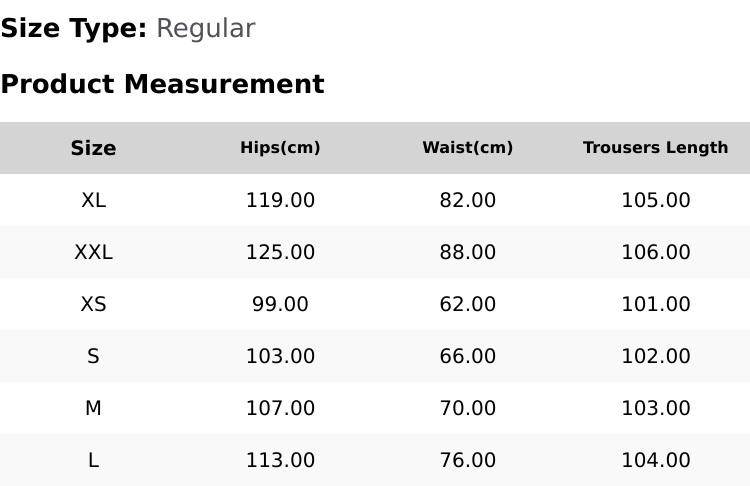Click the Regular size type value

tap(206, 28)
